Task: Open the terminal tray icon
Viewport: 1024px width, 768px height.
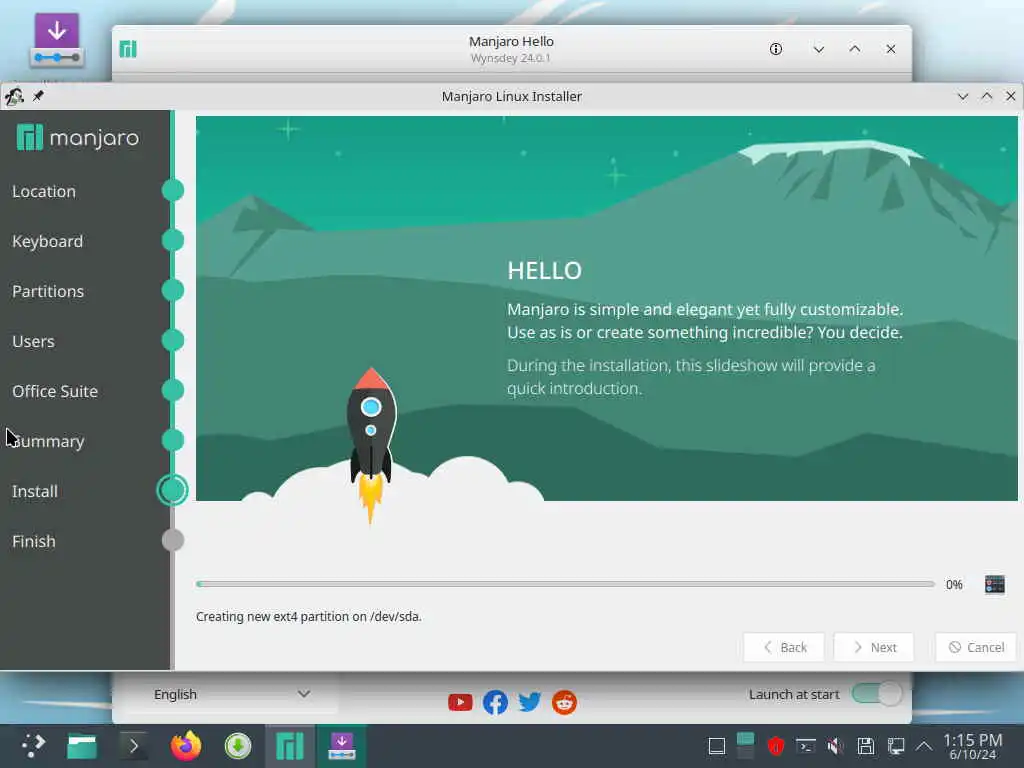Action: pyautogui.click(x=806, y=746)
